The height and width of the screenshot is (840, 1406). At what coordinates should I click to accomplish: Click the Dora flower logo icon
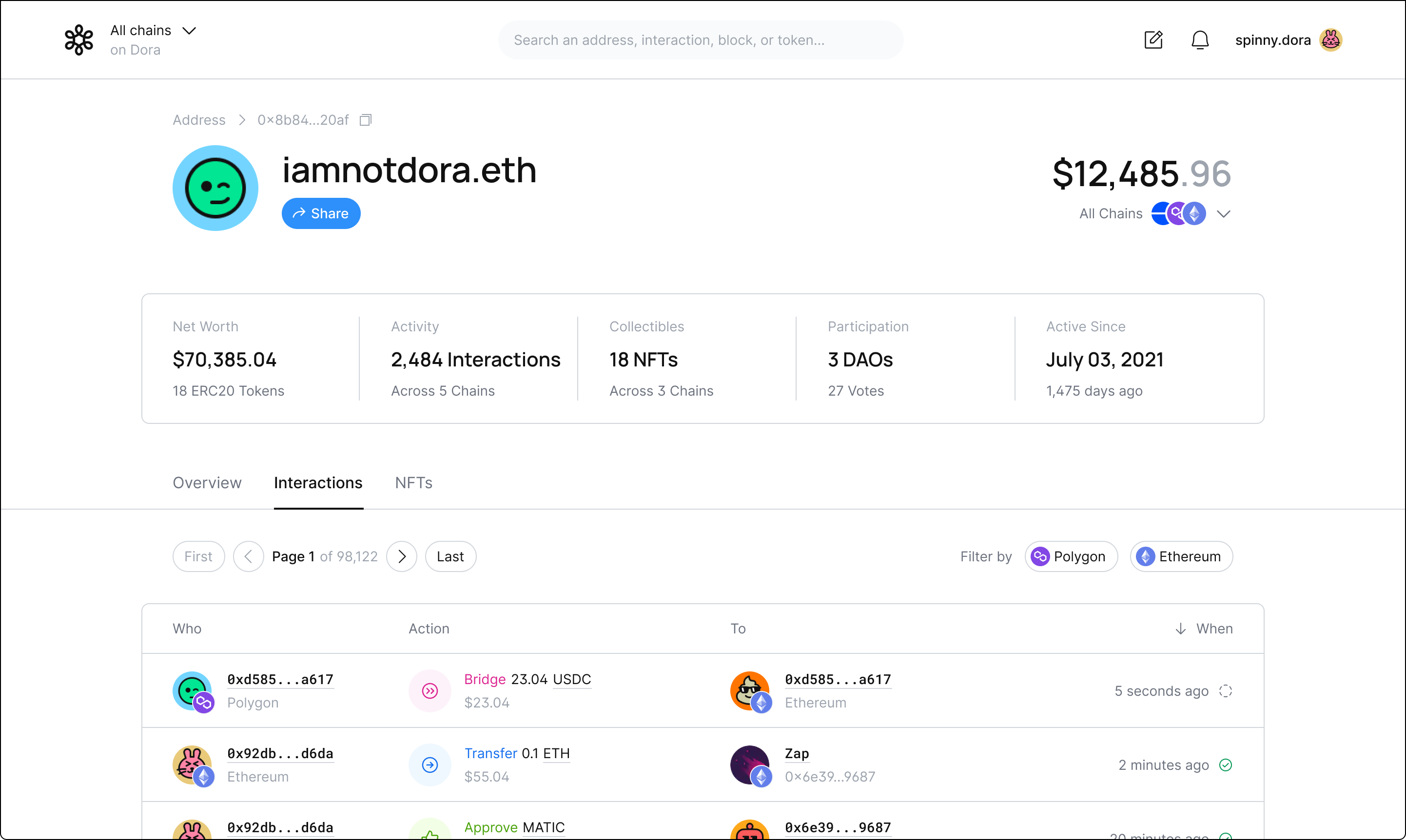(78, 39)
